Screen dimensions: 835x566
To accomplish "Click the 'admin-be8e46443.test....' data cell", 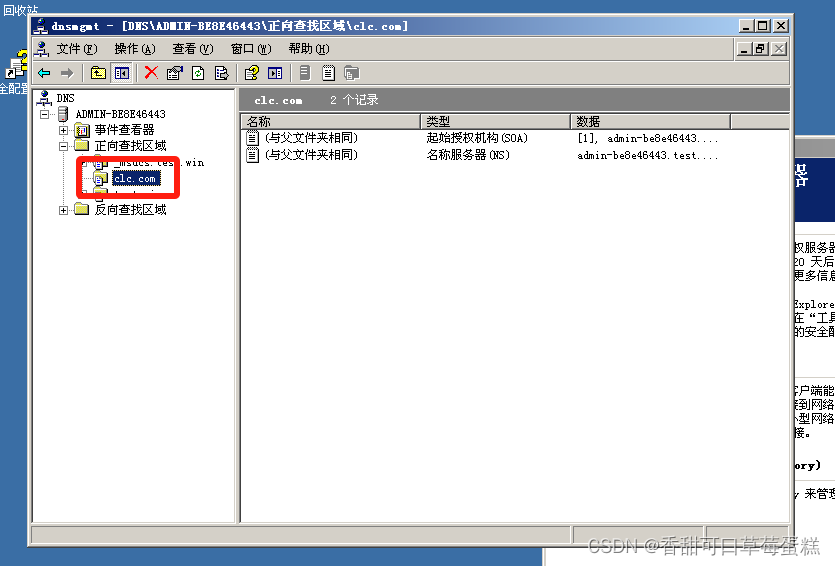I will 648,155.
